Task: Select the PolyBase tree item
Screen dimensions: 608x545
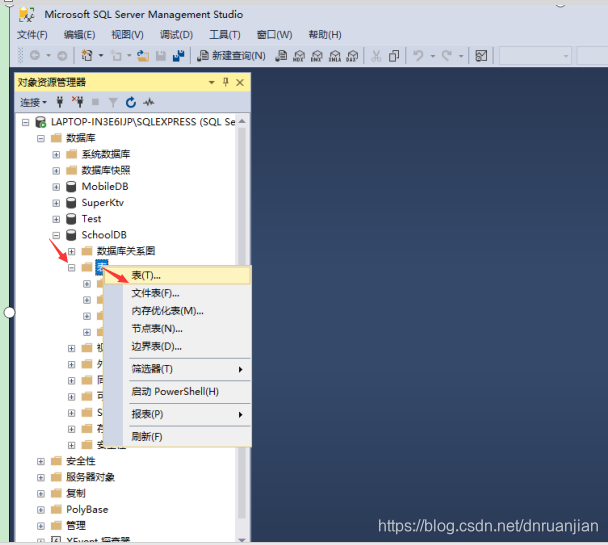Action: 87,509
